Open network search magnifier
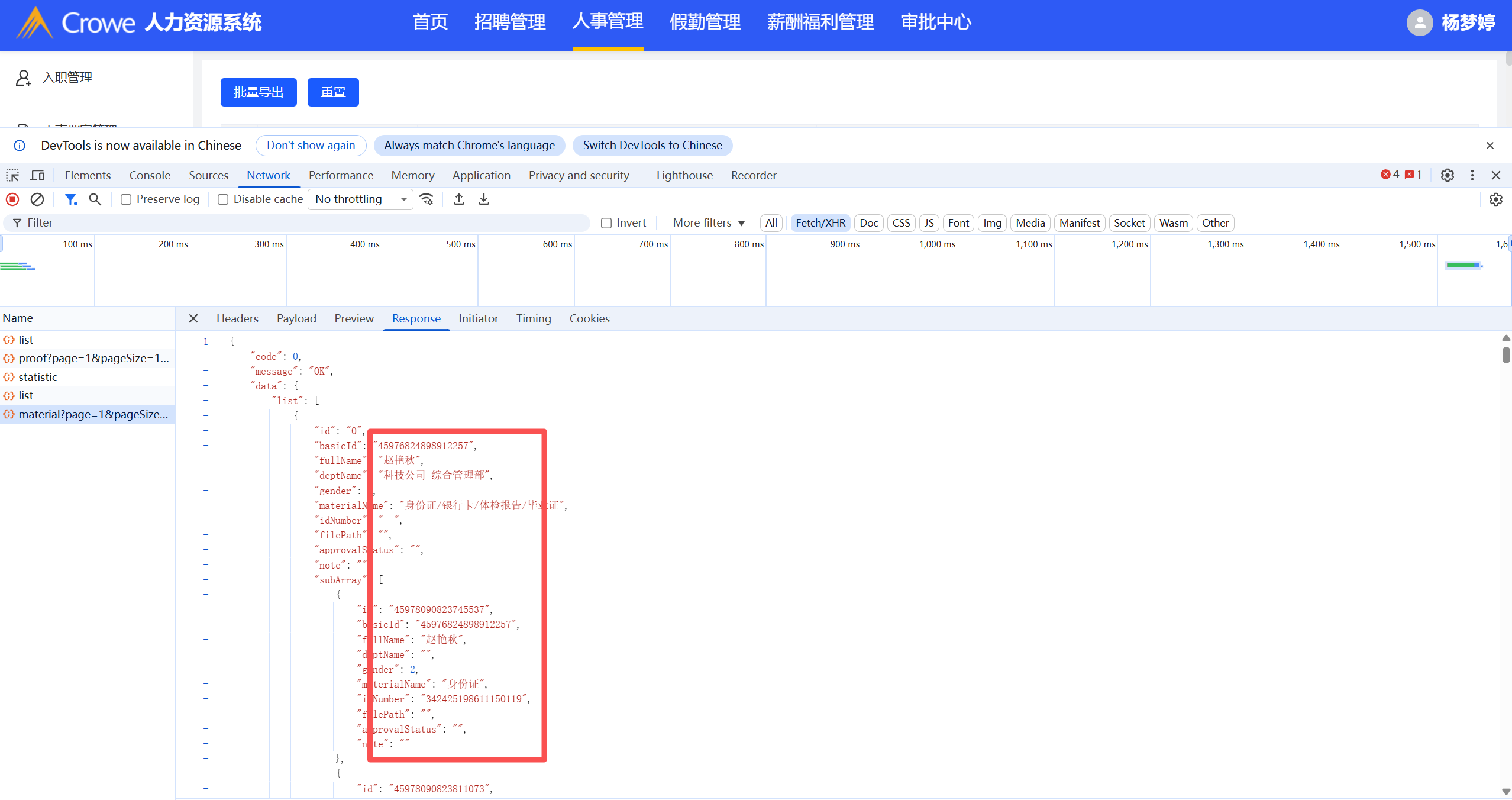1512x800 pixels. pos(95,199)
